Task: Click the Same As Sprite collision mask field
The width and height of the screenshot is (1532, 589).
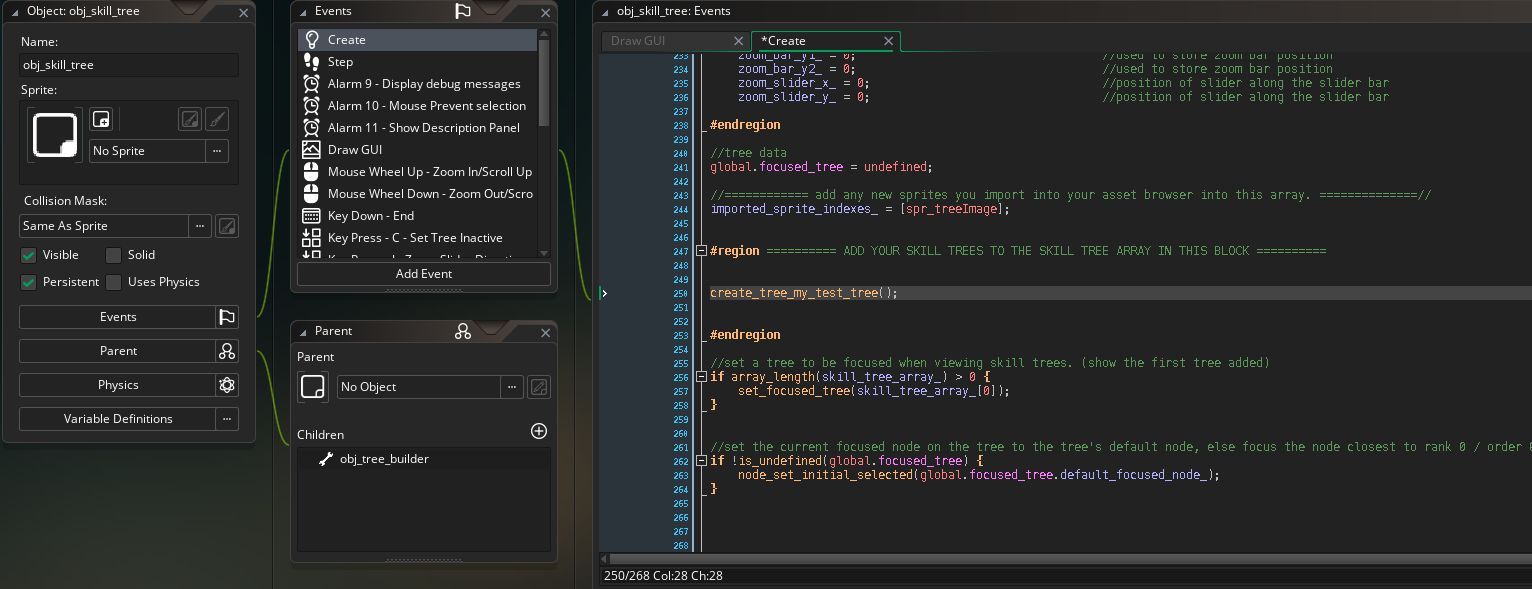Action: click(x=104, y=226)
